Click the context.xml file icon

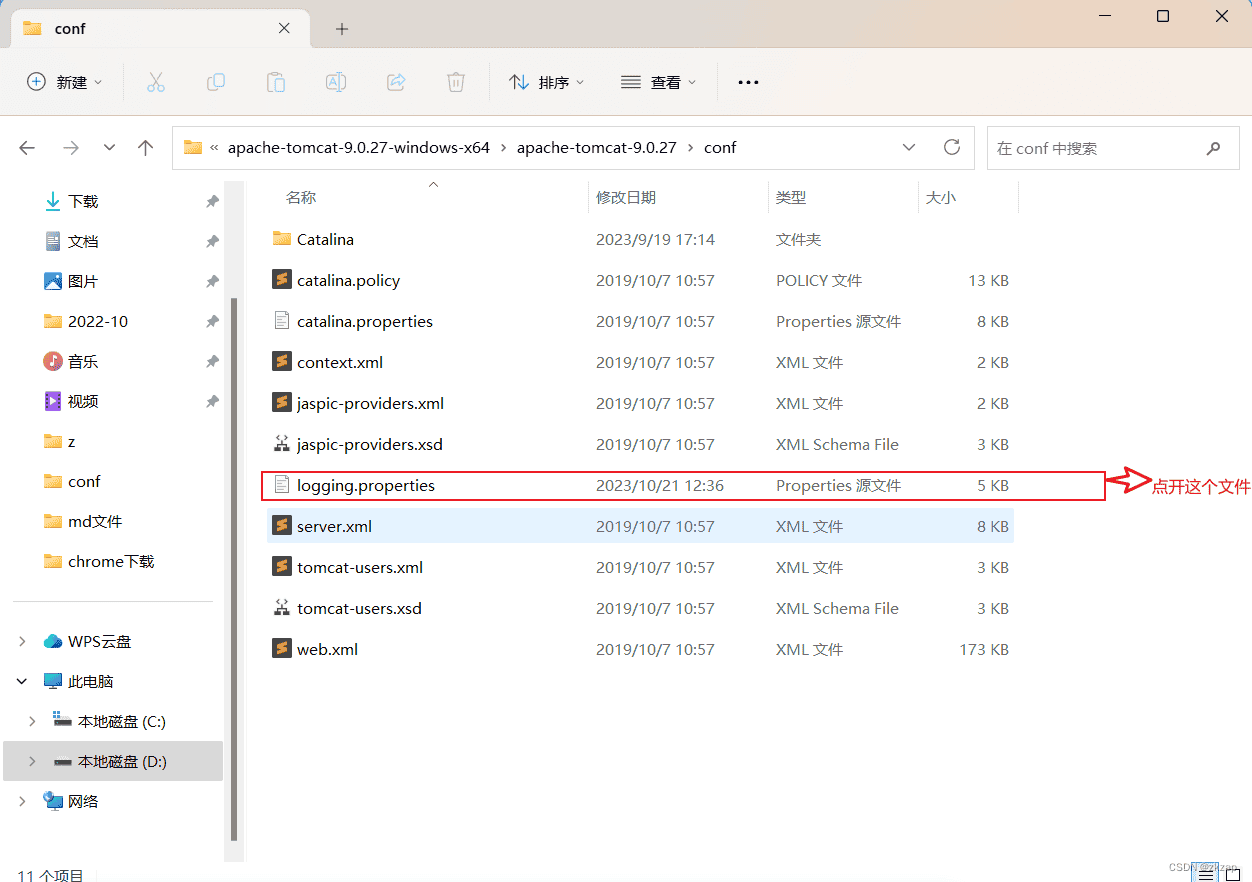(281, 362)
